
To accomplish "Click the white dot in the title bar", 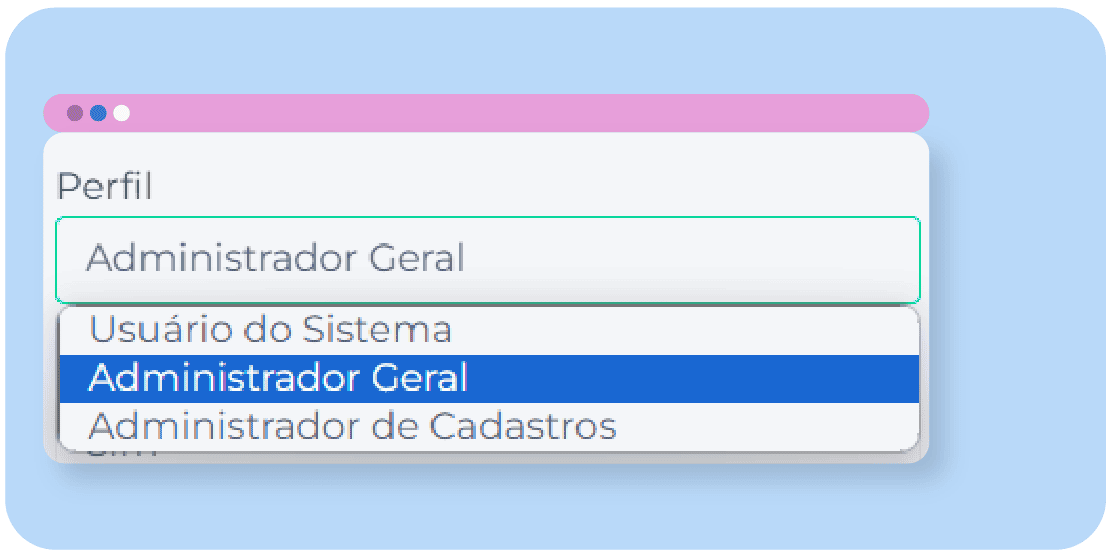I will click(x=121, y=113).
